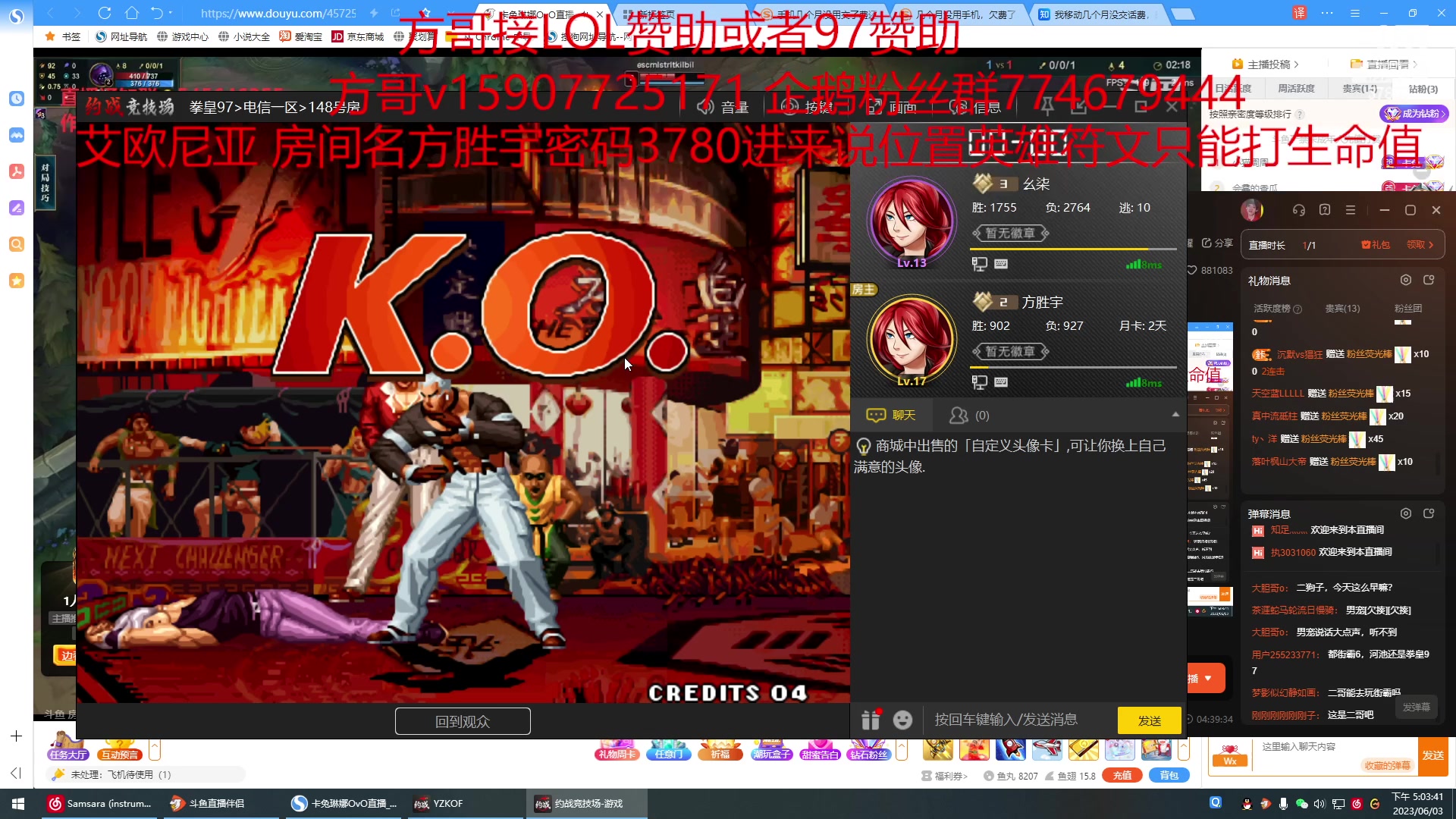This screenshot has width=1456, height=819.
Task: Click the red translate icon in the browser title bar
Action: click(1299, 13)
